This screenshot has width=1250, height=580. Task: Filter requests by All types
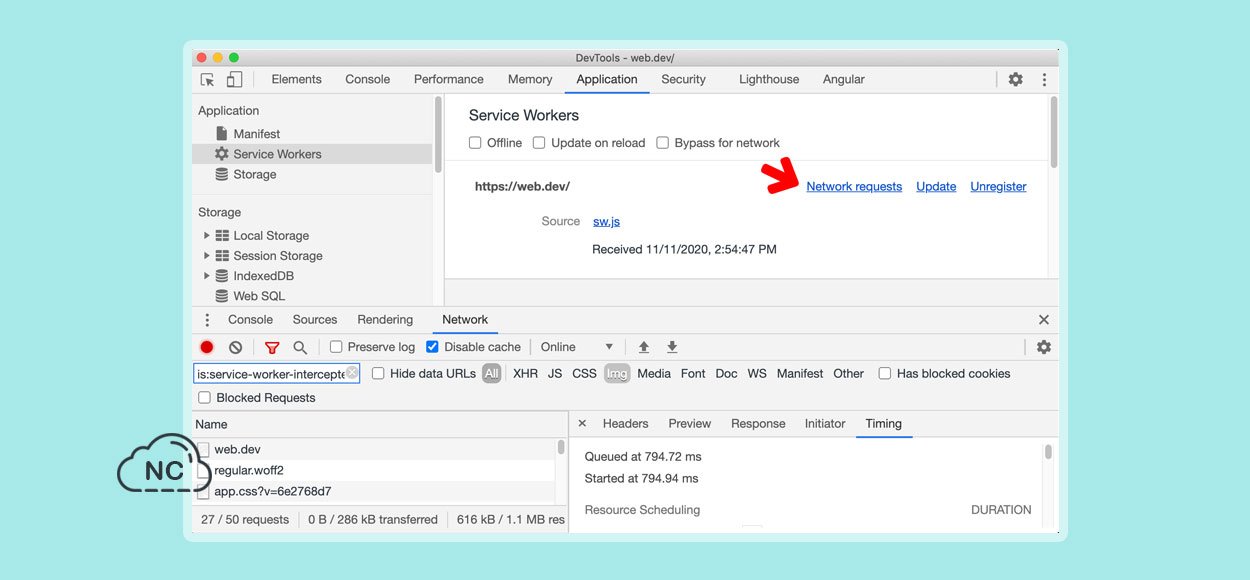[491, 374]
